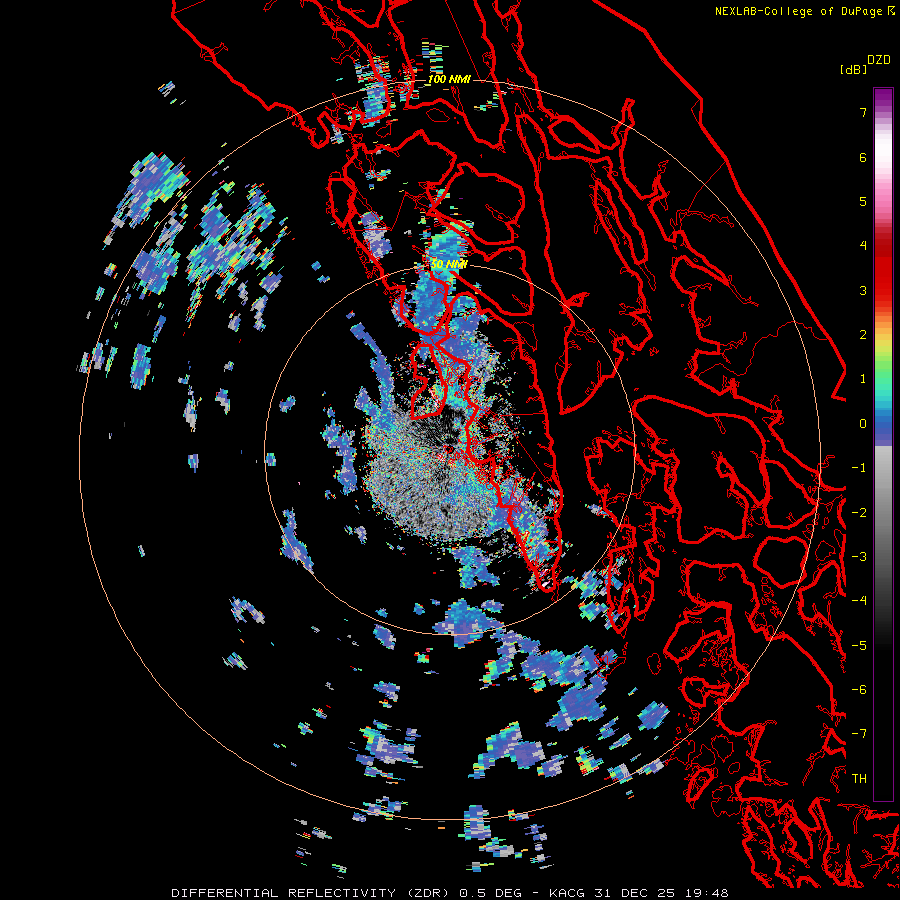Click the [dB] unit label
Viewport: 900px width, 900px height.
854,69
